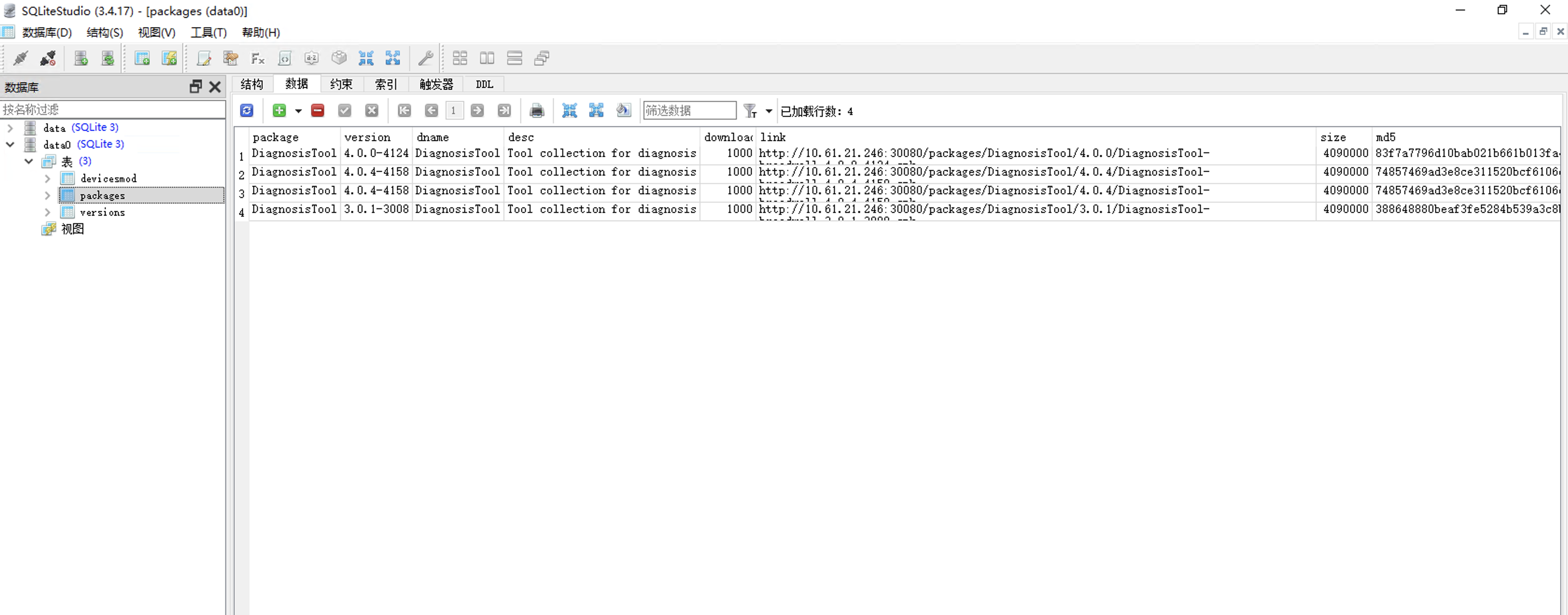1568x615 pixels.
Task: Click the package column header
Action: tap(276, 138)
